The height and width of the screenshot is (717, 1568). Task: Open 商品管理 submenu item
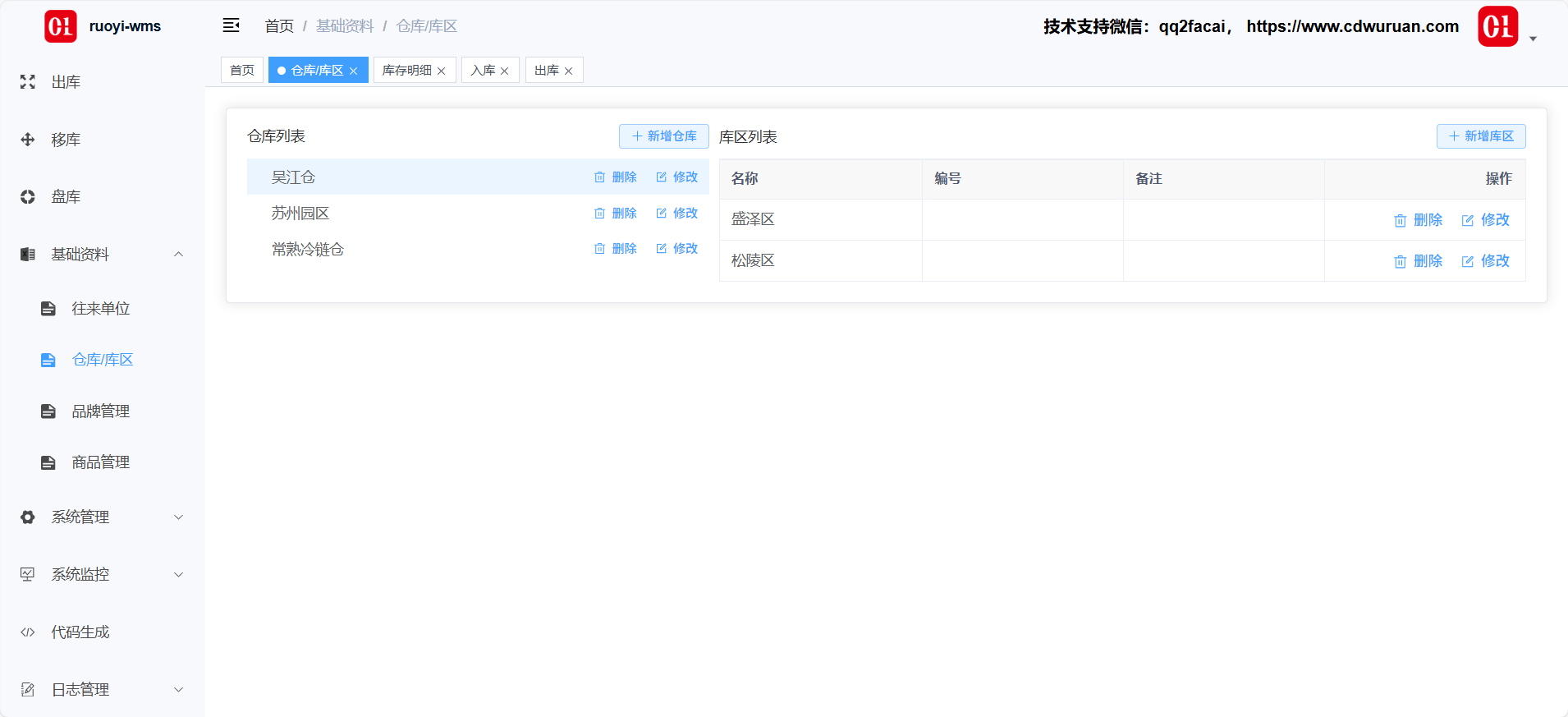(x=103, y=462)
